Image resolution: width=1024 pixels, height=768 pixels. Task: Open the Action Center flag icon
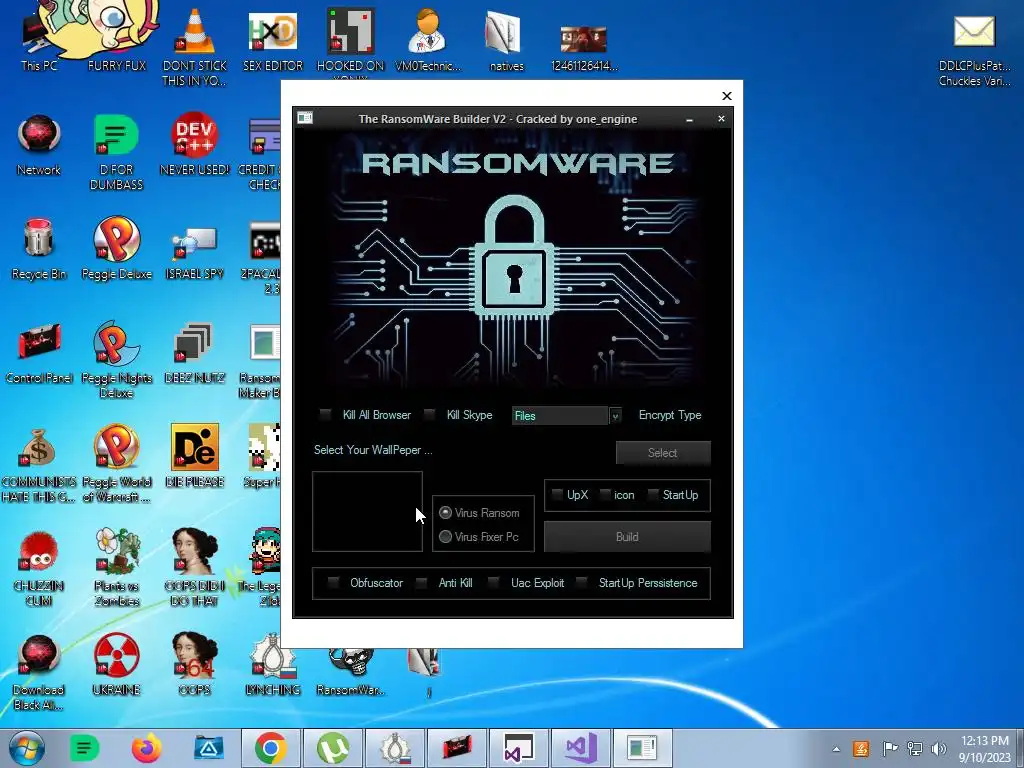889,748
